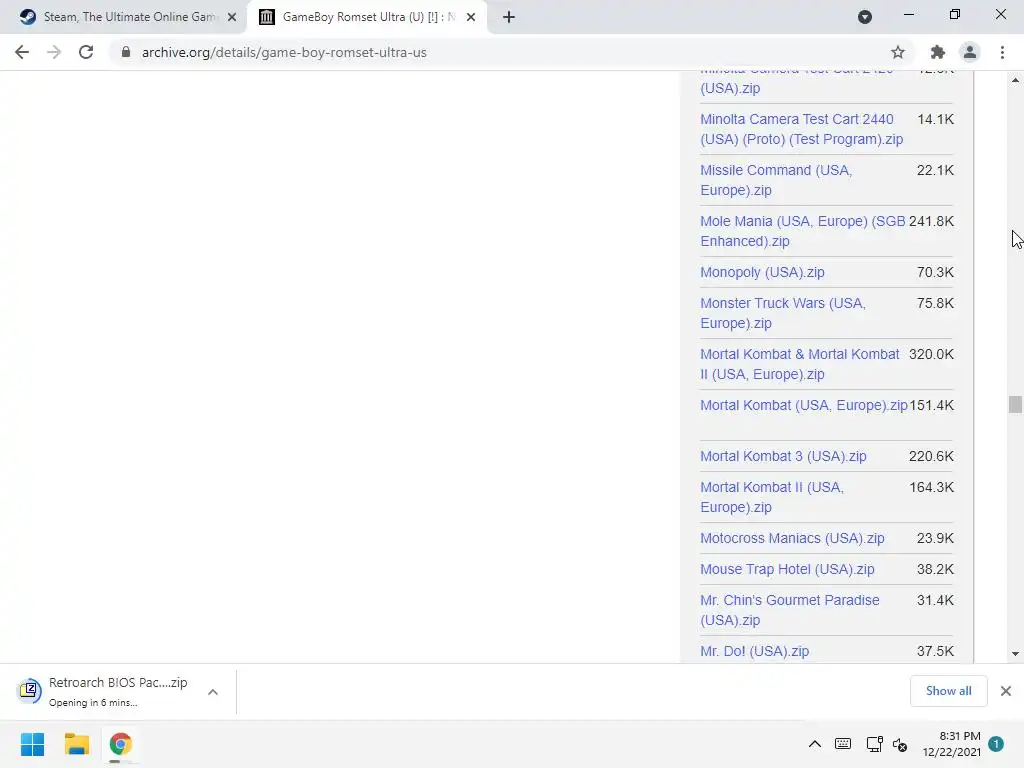1024x768 pixels.
Task: Open a new browser tab
Action: point(509,17)
